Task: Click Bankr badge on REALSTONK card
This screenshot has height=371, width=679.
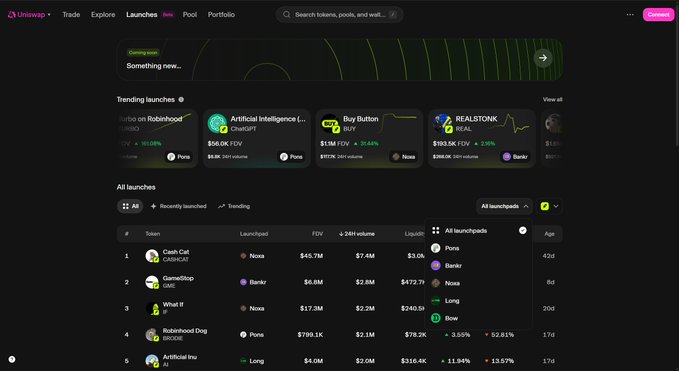Action: tap(516, 157)
